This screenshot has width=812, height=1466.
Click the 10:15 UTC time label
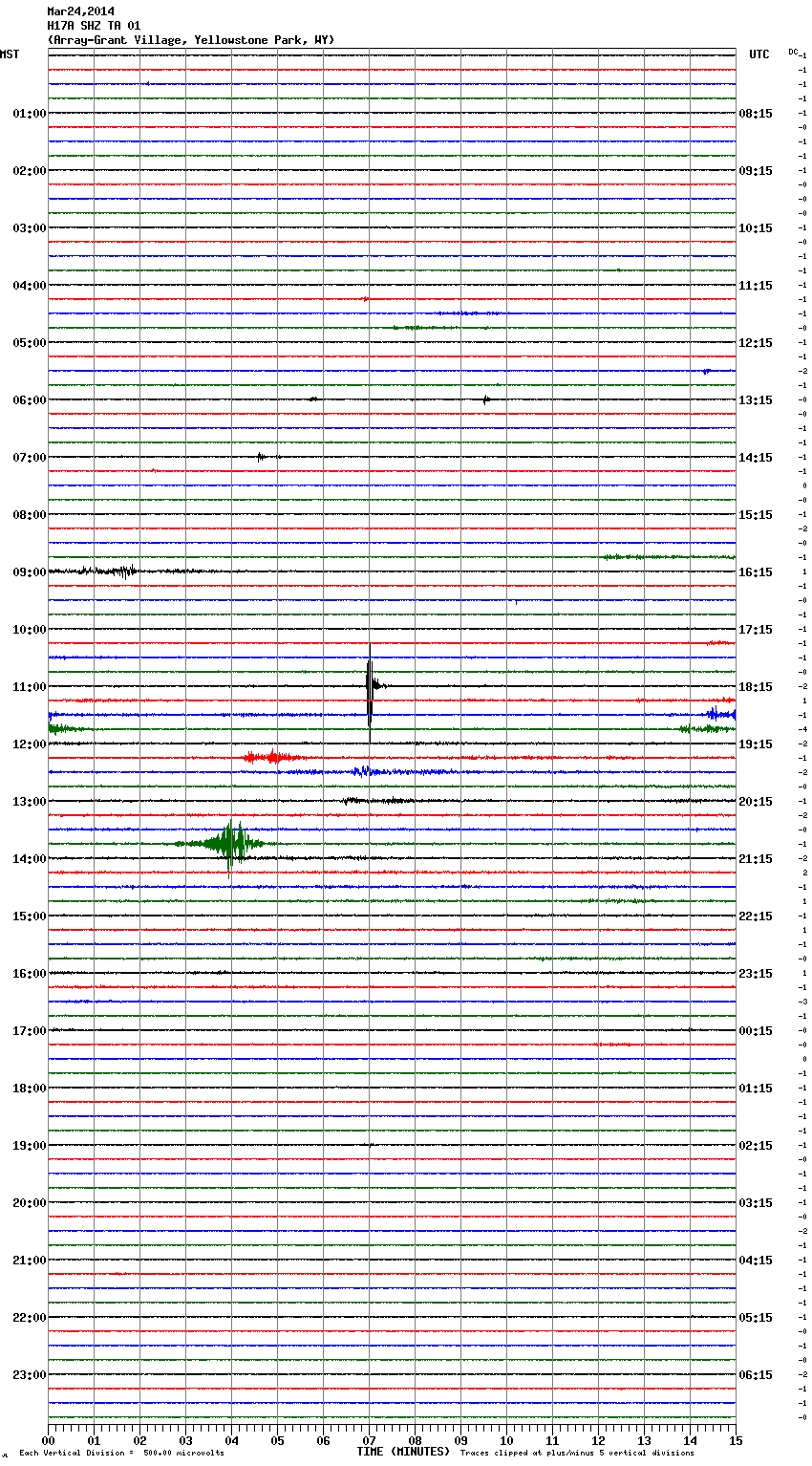(x=756, y=228)
